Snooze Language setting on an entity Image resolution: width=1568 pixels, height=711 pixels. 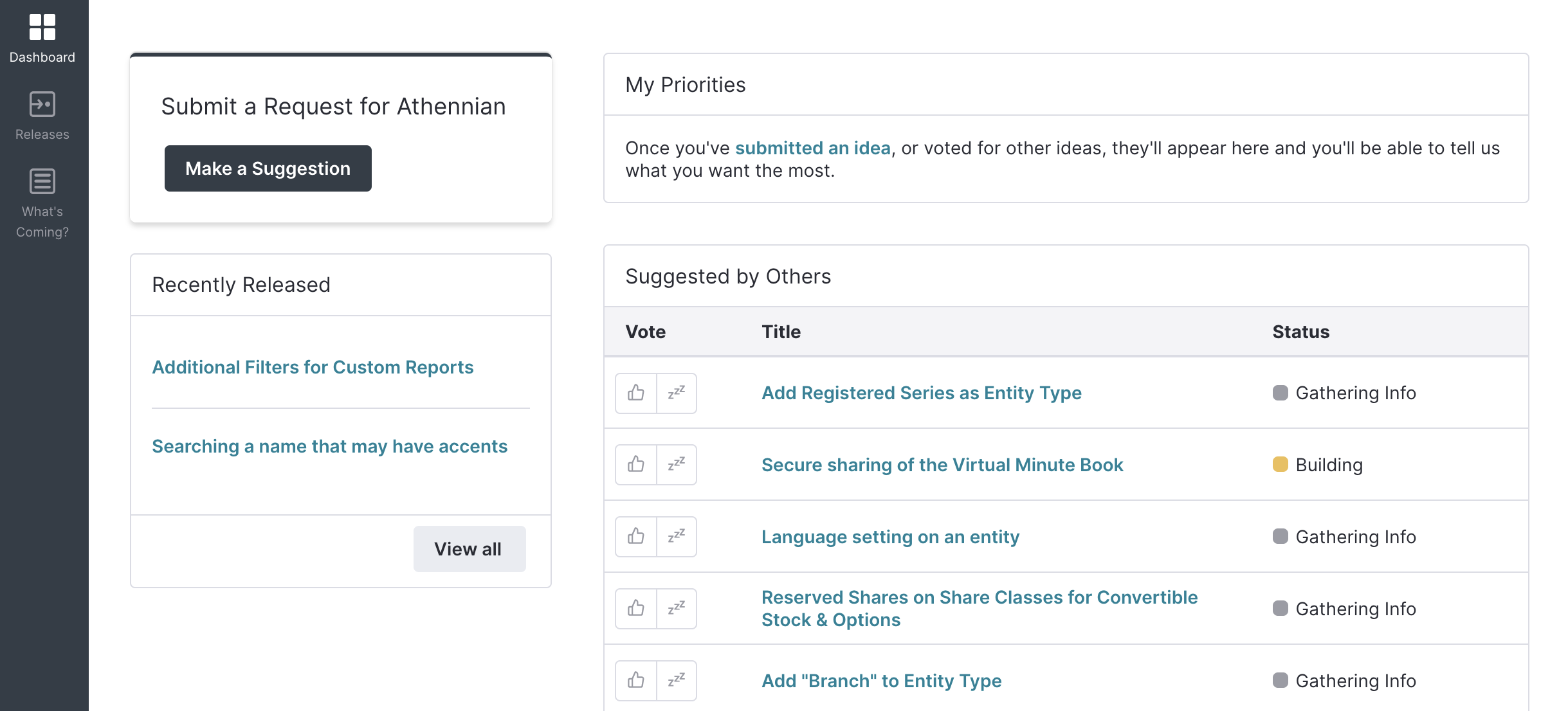coord(676,536)
